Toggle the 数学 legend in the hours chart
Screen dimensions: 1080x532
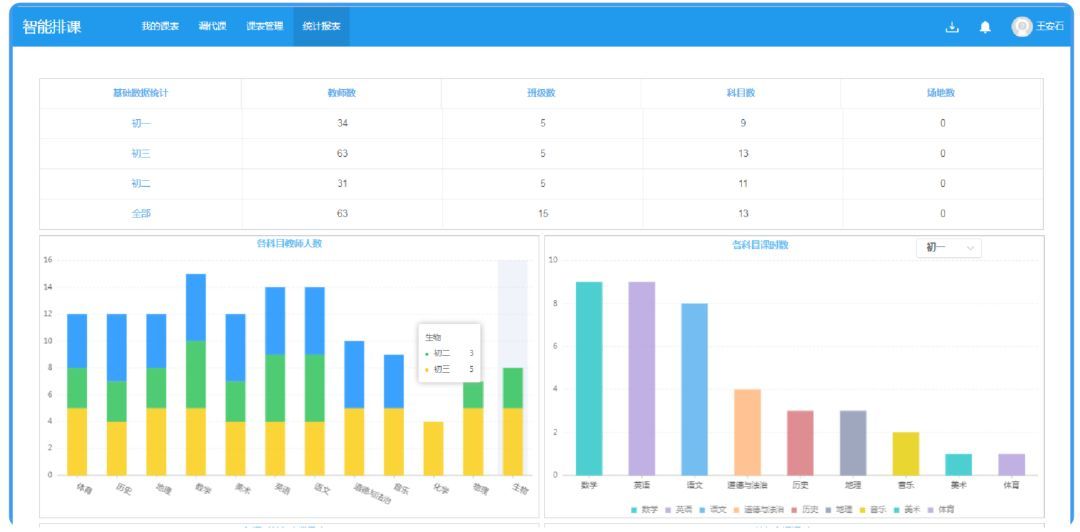[645, 510]
